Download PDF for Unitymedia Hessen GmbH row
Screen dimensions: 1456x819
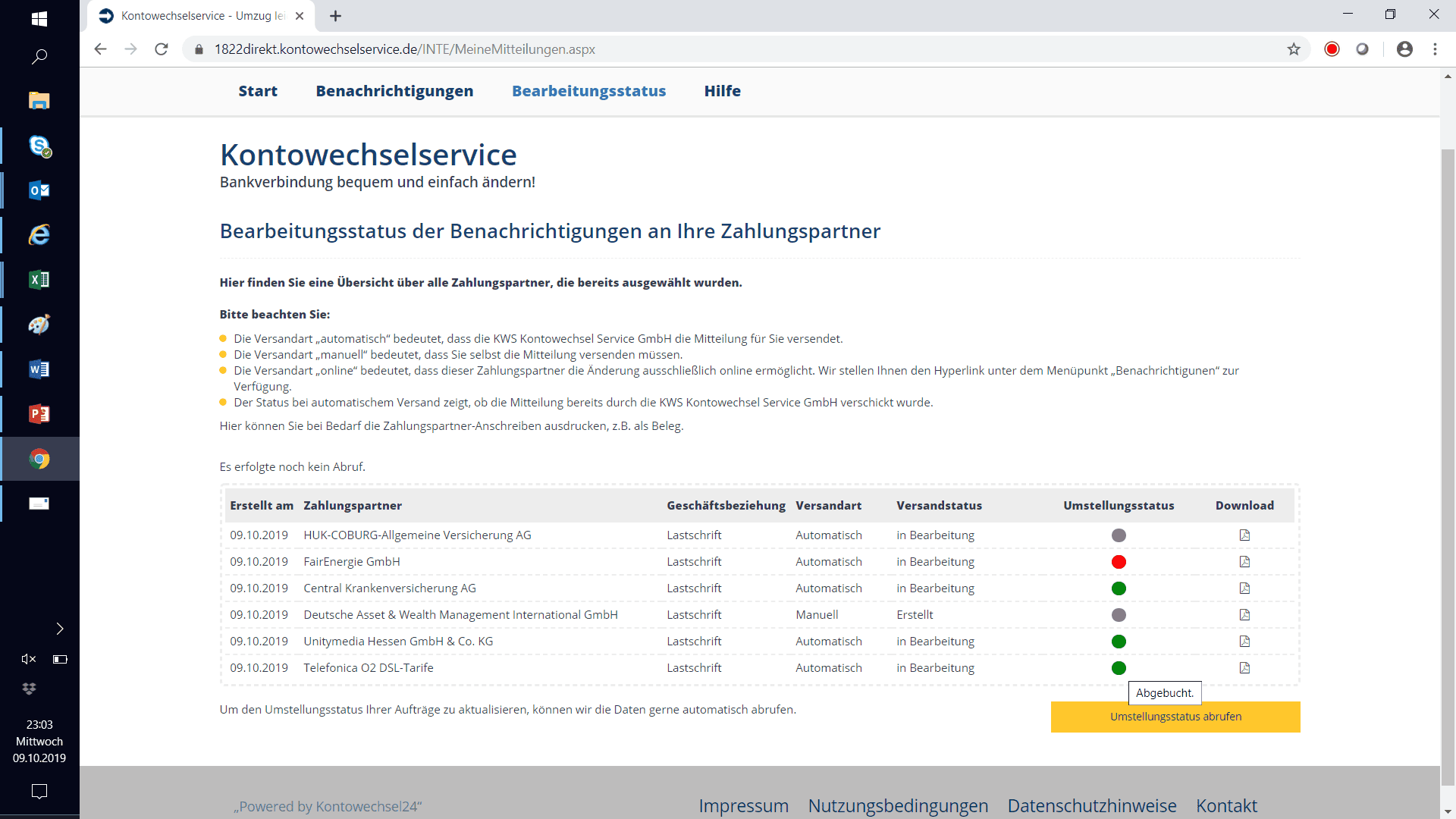coord(1244,642)
